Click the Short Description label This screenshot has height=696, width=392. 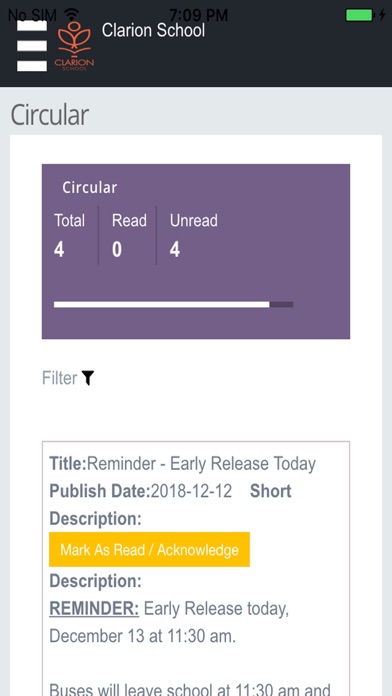170,505
